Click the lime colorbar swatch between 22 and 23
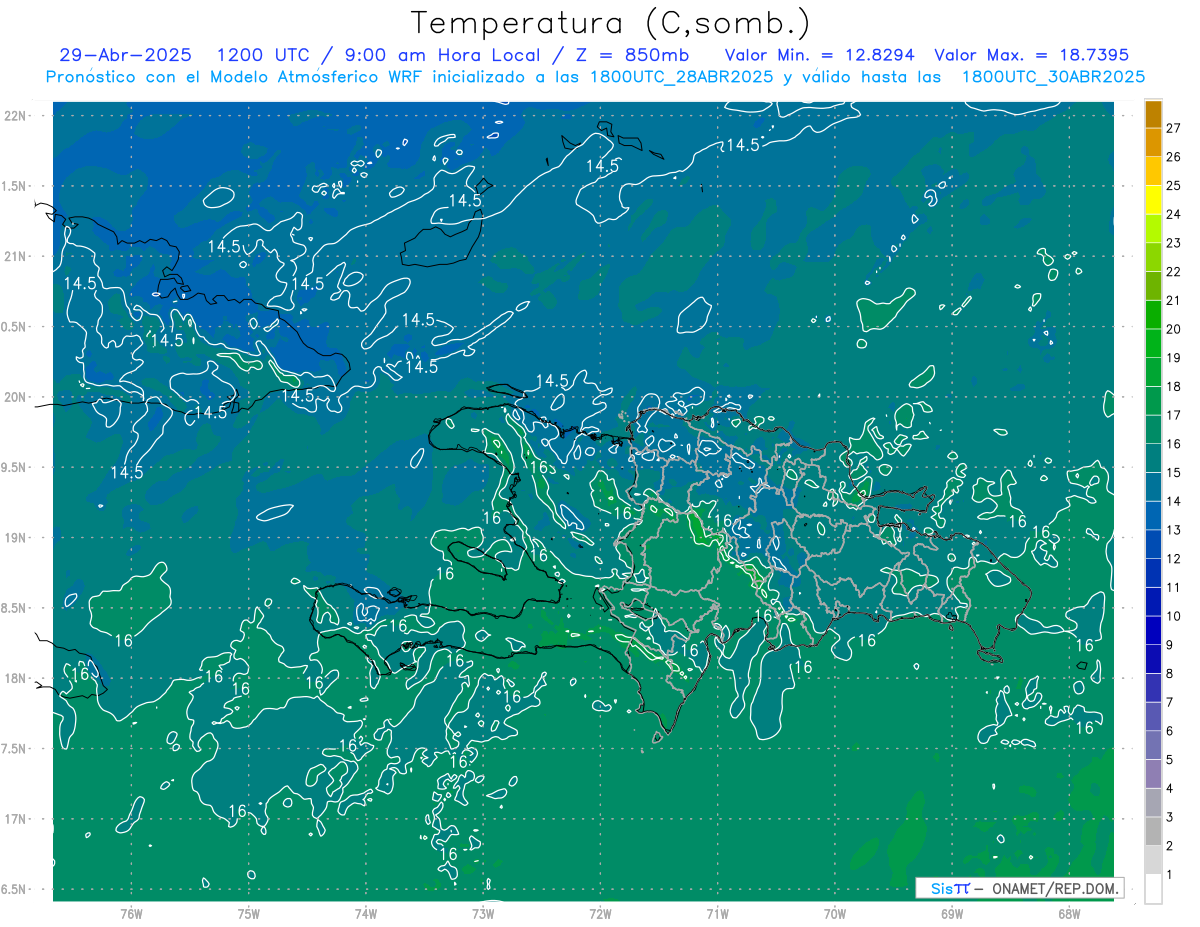Viewport: 1200px width, 927px height. click(1153, 258)
